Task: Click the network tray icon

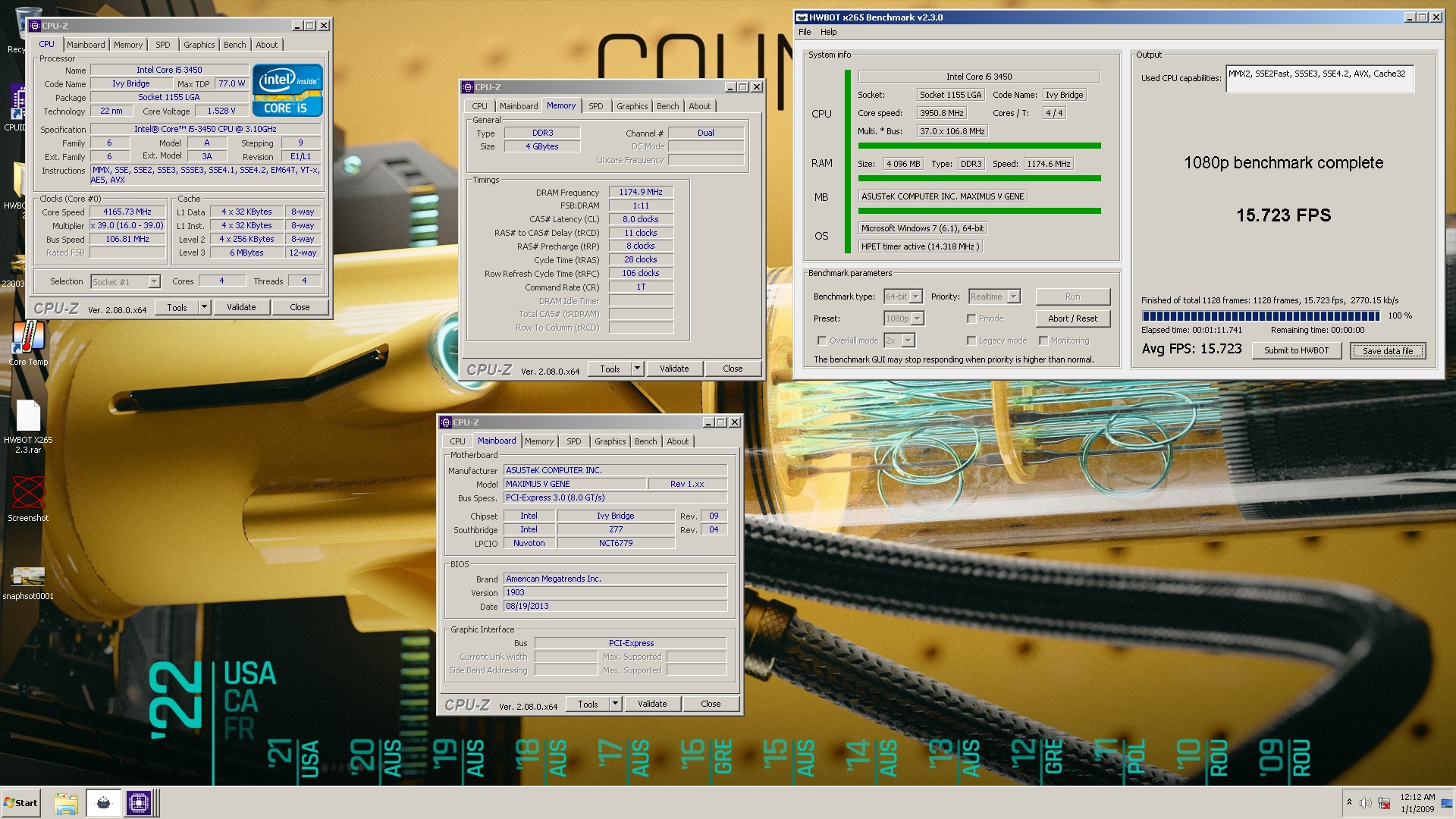Action: click(1384, 803)
